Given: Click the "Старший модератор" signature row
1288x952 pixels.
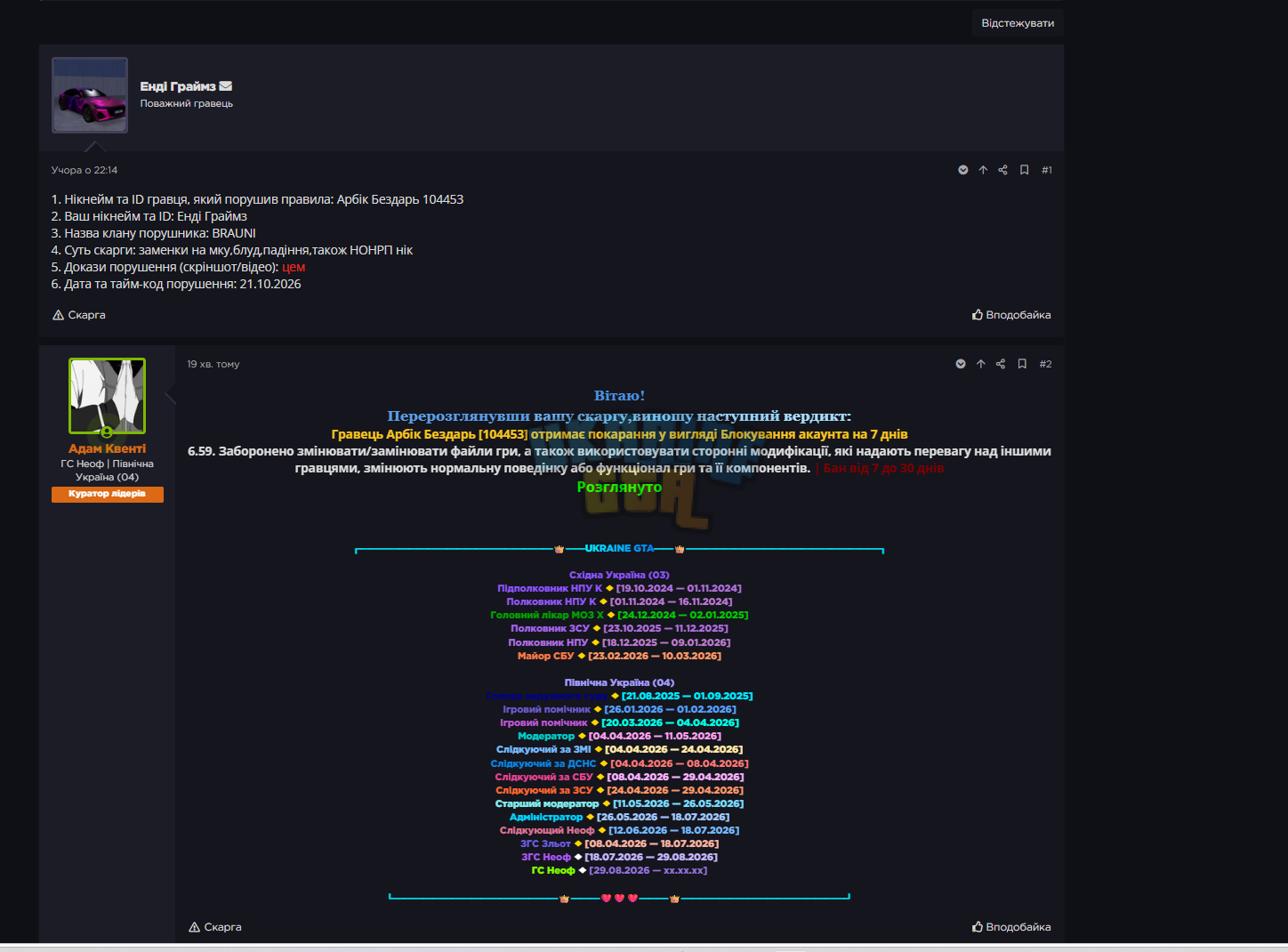Looking at the screenshot, I should [619, 803].
